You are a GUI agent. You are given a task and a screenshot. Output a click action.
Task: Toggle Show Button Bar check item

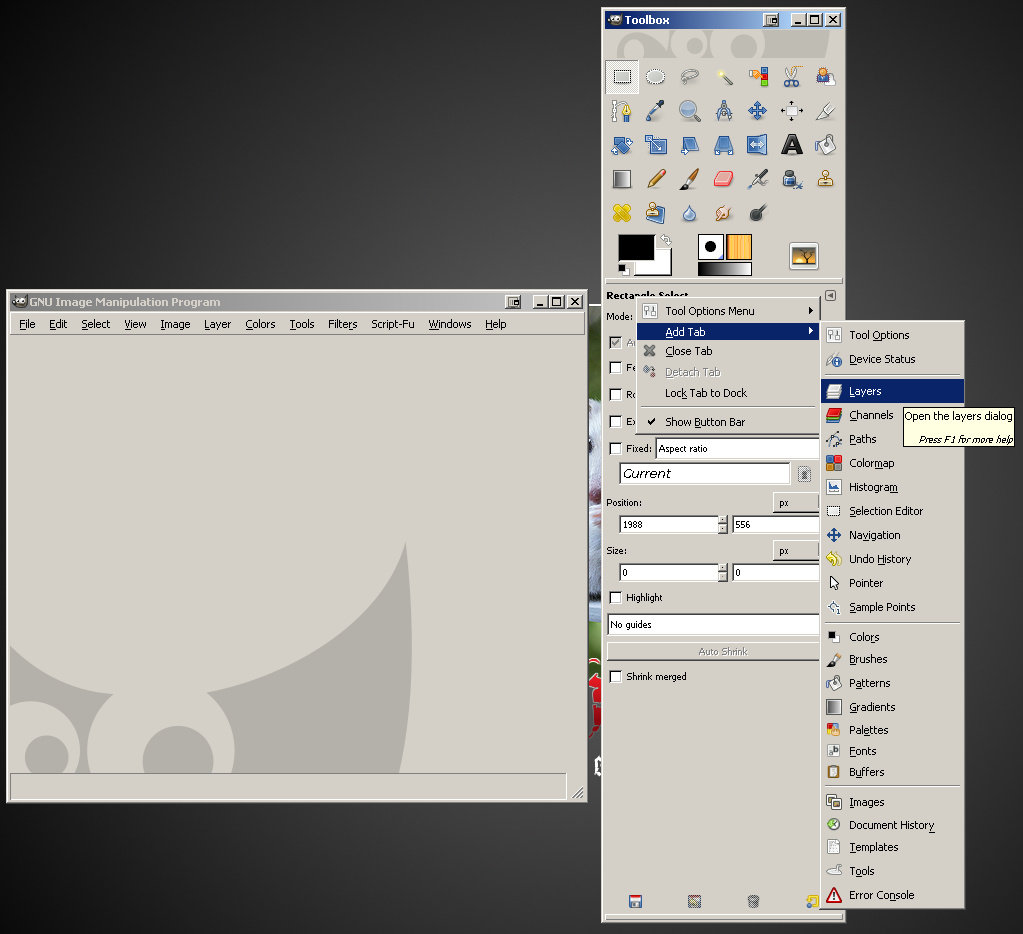point(727,422)
